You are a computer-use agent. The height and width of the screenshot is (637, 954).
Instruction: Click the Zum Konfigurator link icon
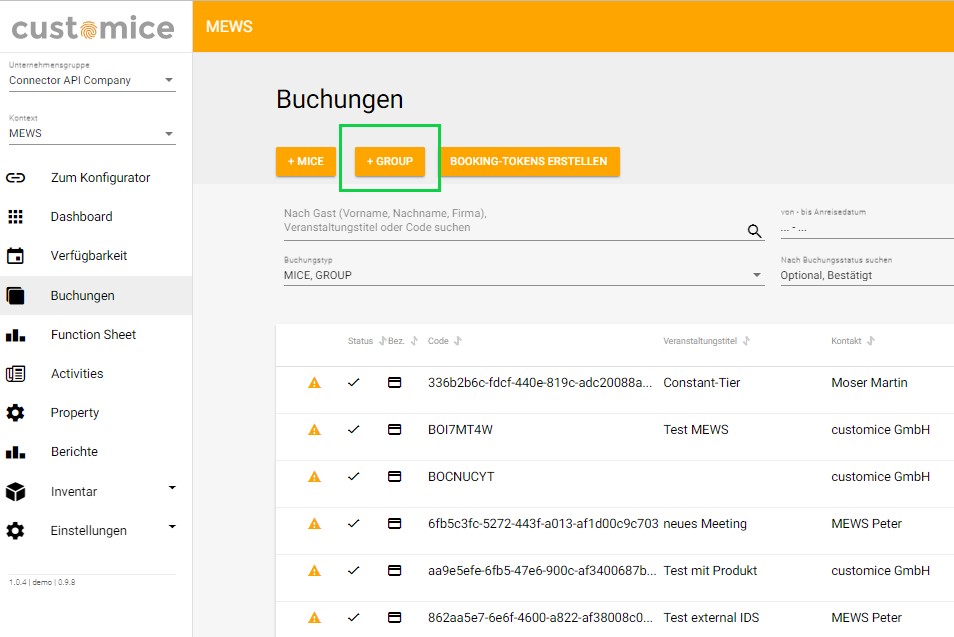coord(15,178)
